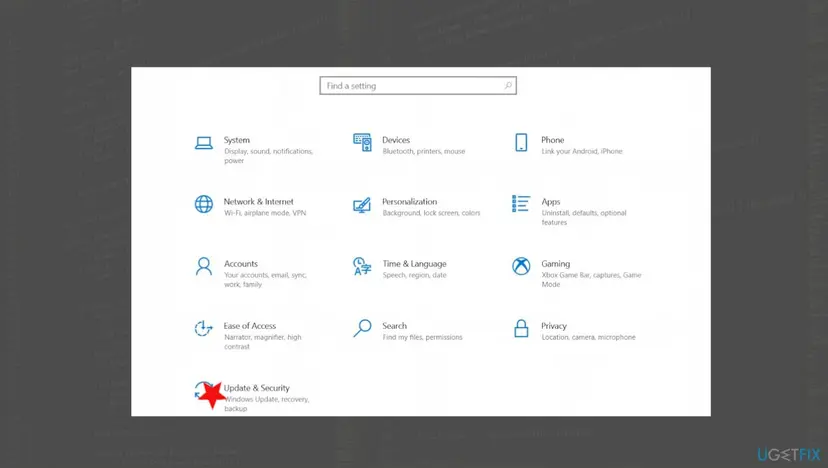Open the Personalization title
828x468 pixels.
coord(410,202)
